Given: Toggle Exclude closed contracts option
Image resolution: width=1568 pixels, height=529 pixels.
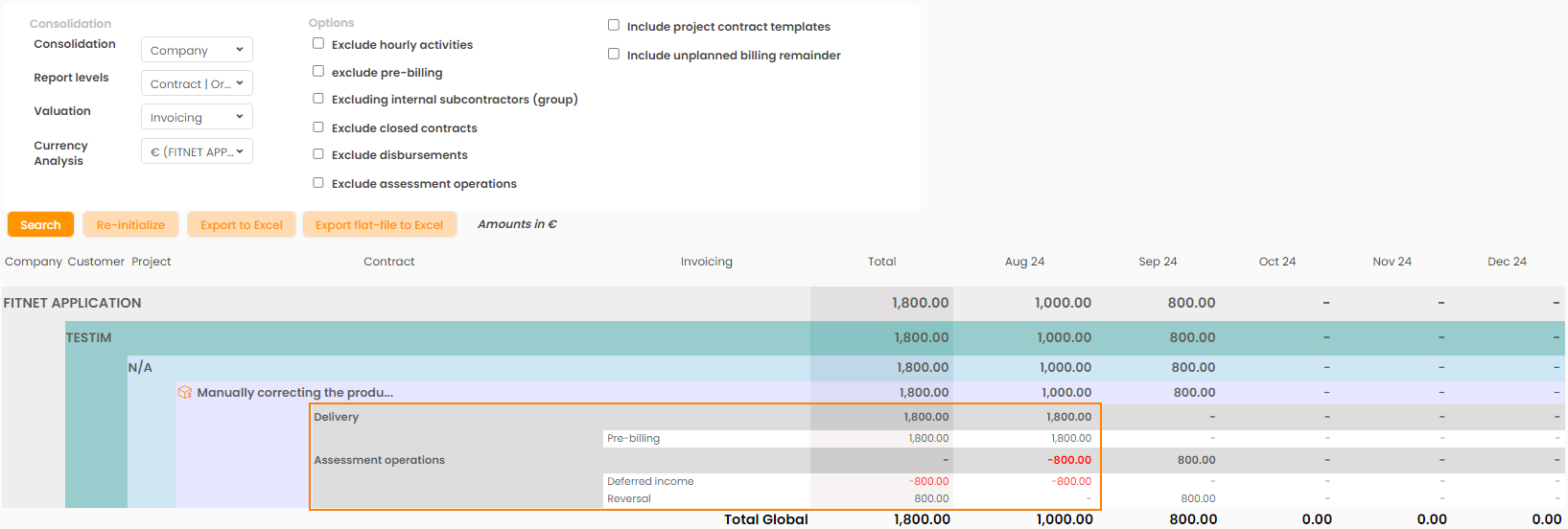Looking at the screenshot, I should [x=318, y=126].
